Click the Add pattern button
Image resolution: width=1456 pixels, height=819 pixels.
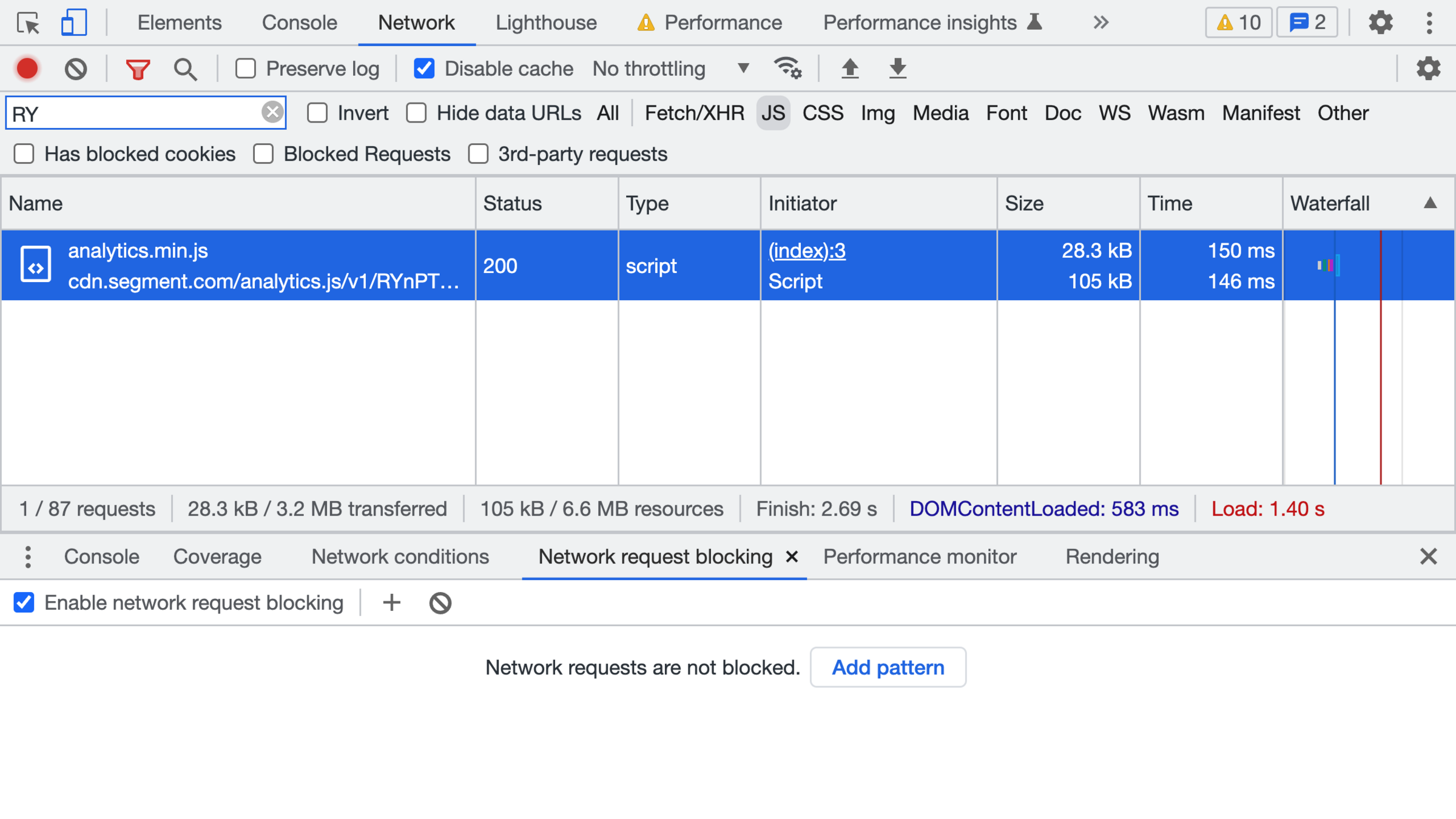[888, 667]
